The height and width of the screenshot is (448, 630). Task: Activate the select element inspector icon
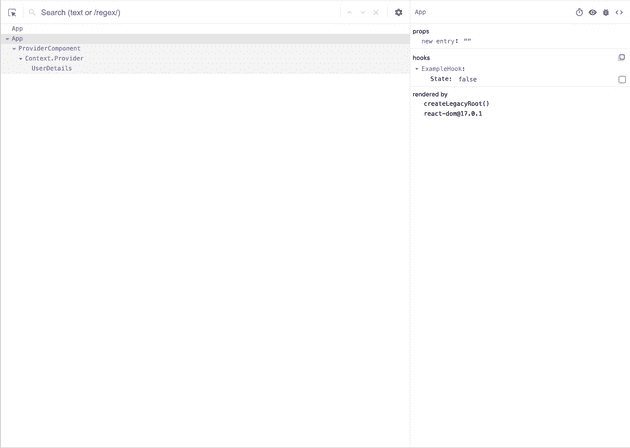(12, 12)
